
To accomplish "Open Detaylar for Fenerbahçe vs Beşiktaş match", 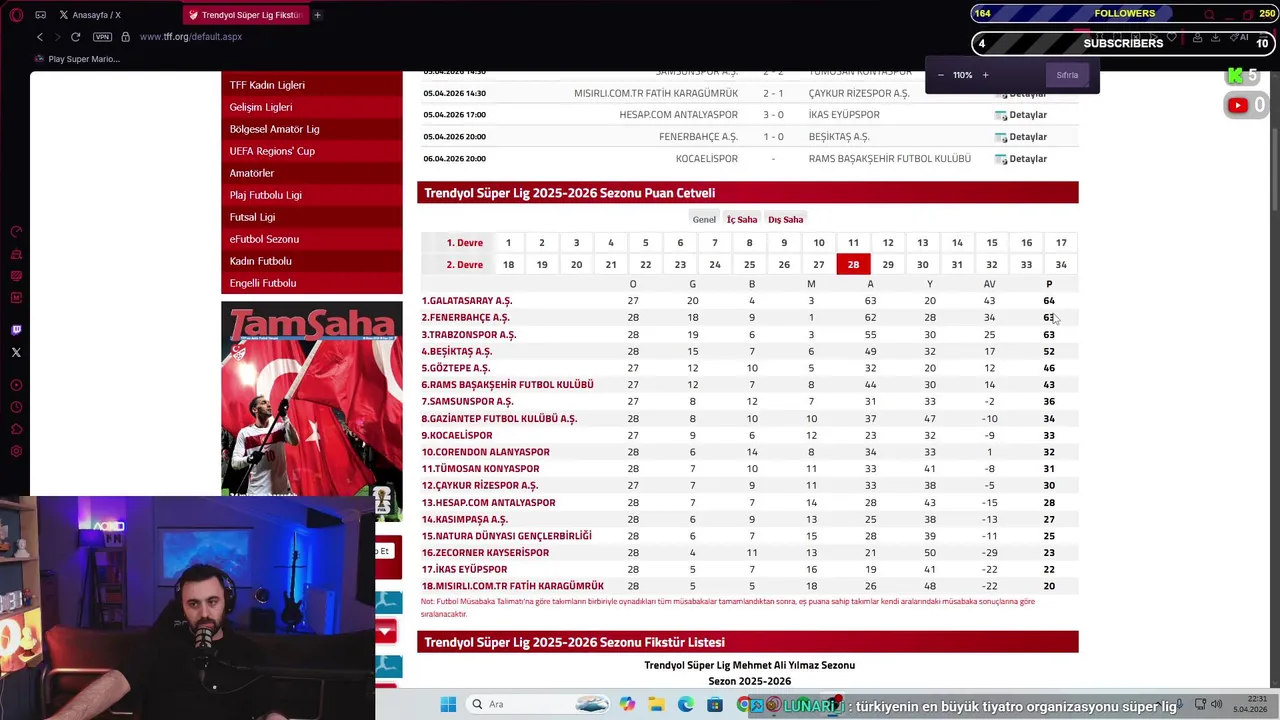I will click(1021, 137).
